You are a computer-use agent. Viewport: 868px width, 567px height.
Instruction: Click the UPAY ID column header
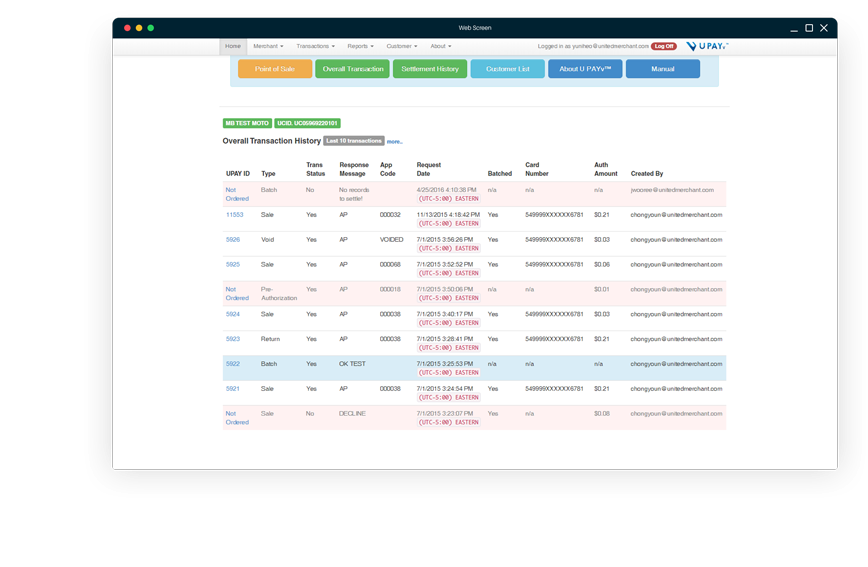238,174
